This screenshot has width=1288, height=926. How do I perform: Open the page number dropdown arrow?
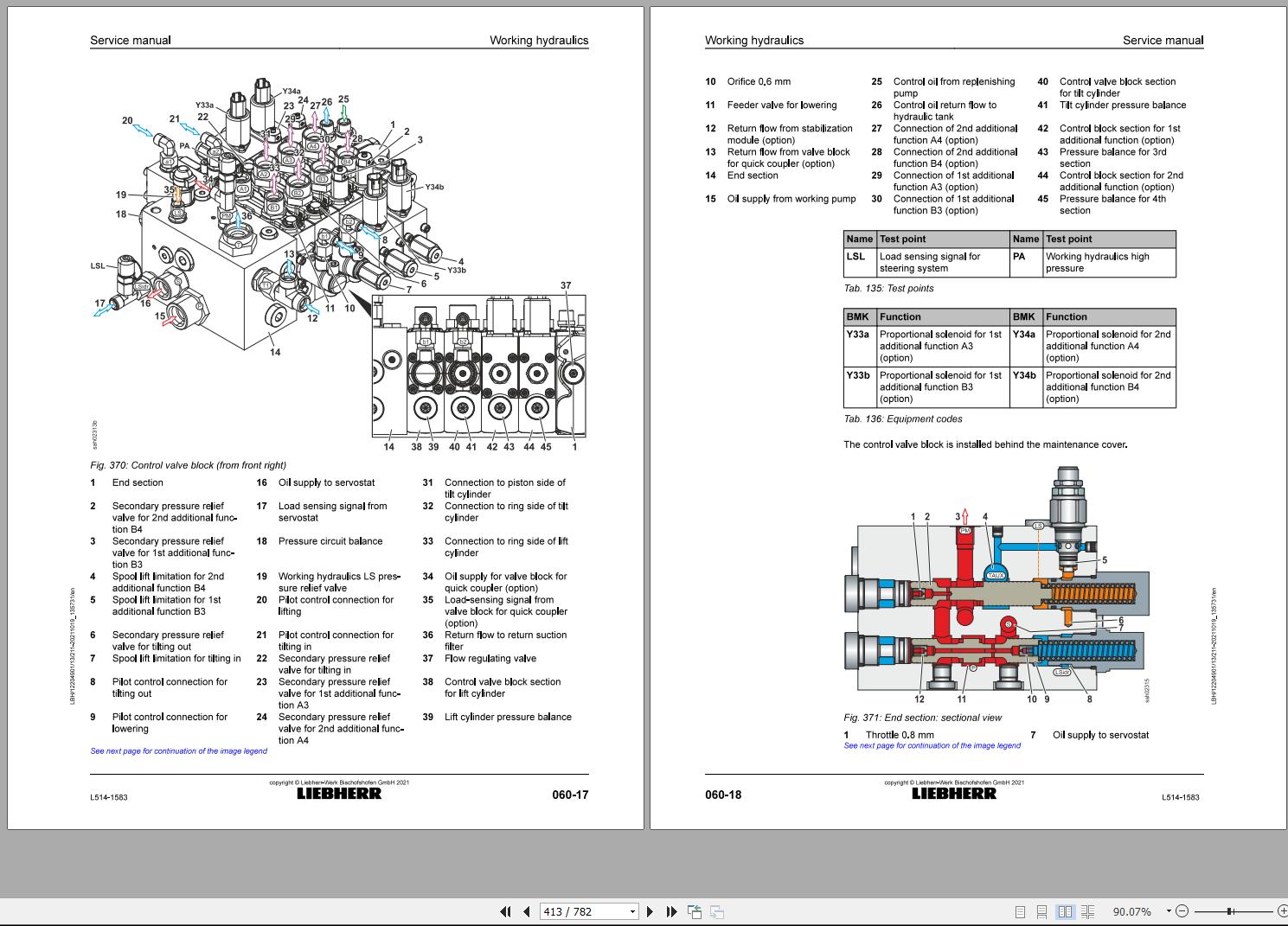click(632, 911)
